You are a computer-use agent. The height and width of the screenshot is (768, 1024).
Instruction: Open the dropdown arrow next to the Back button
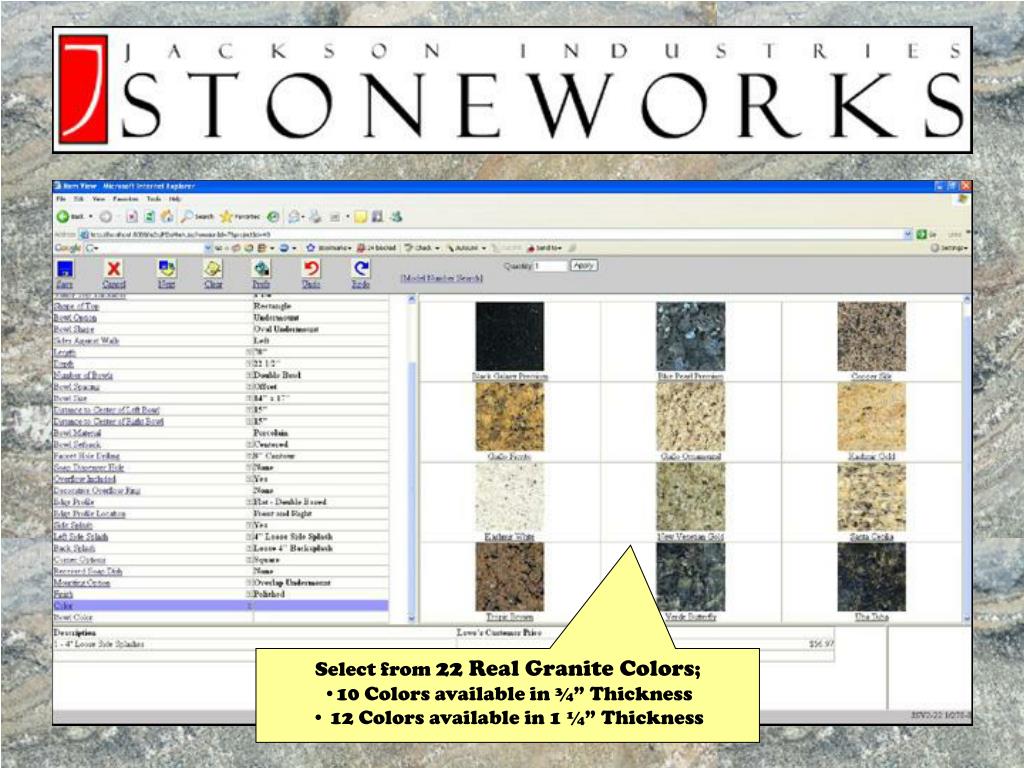91,216
